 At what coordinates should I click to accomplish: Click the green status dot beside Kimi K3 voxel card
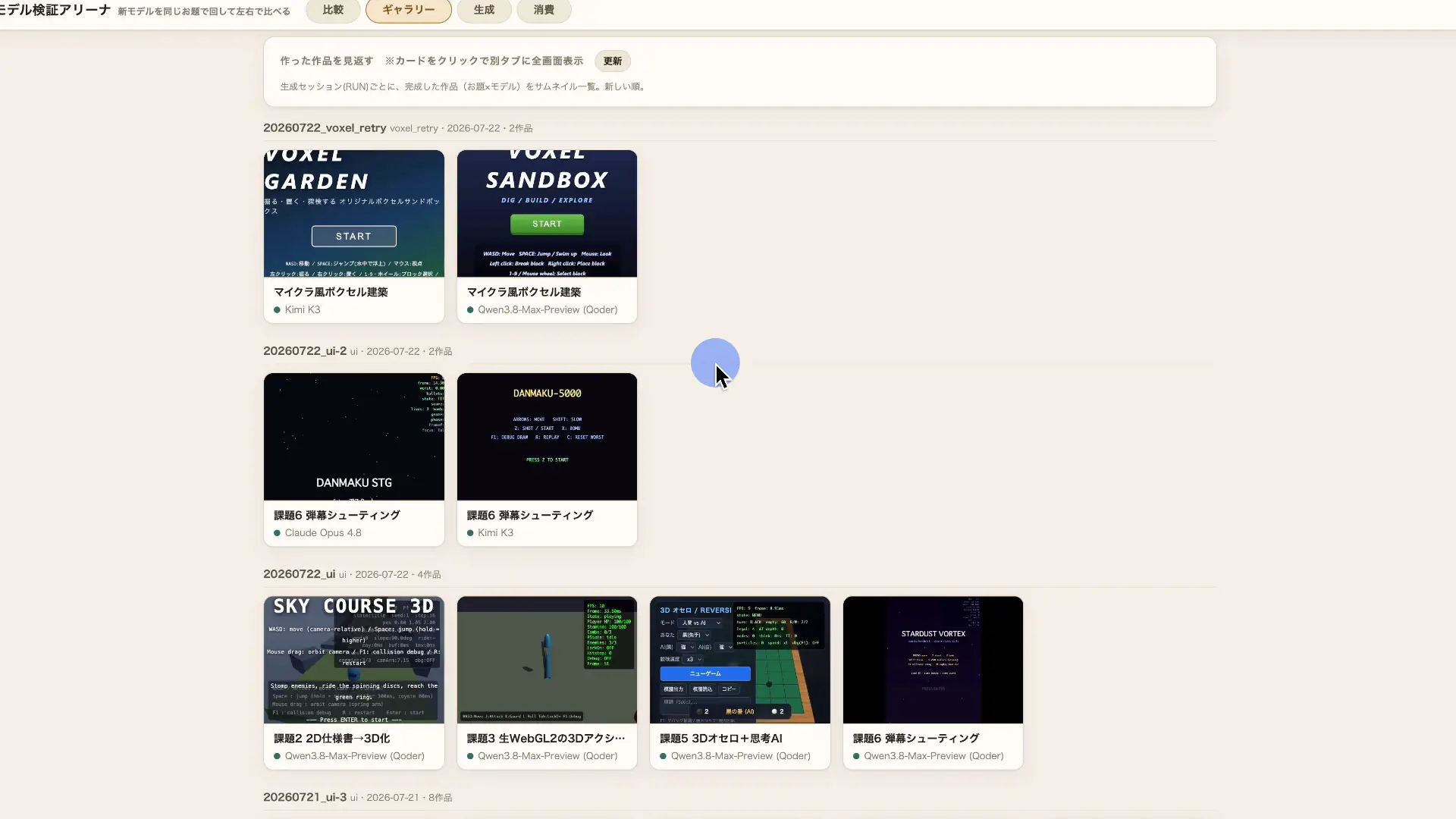pos(278,310)
